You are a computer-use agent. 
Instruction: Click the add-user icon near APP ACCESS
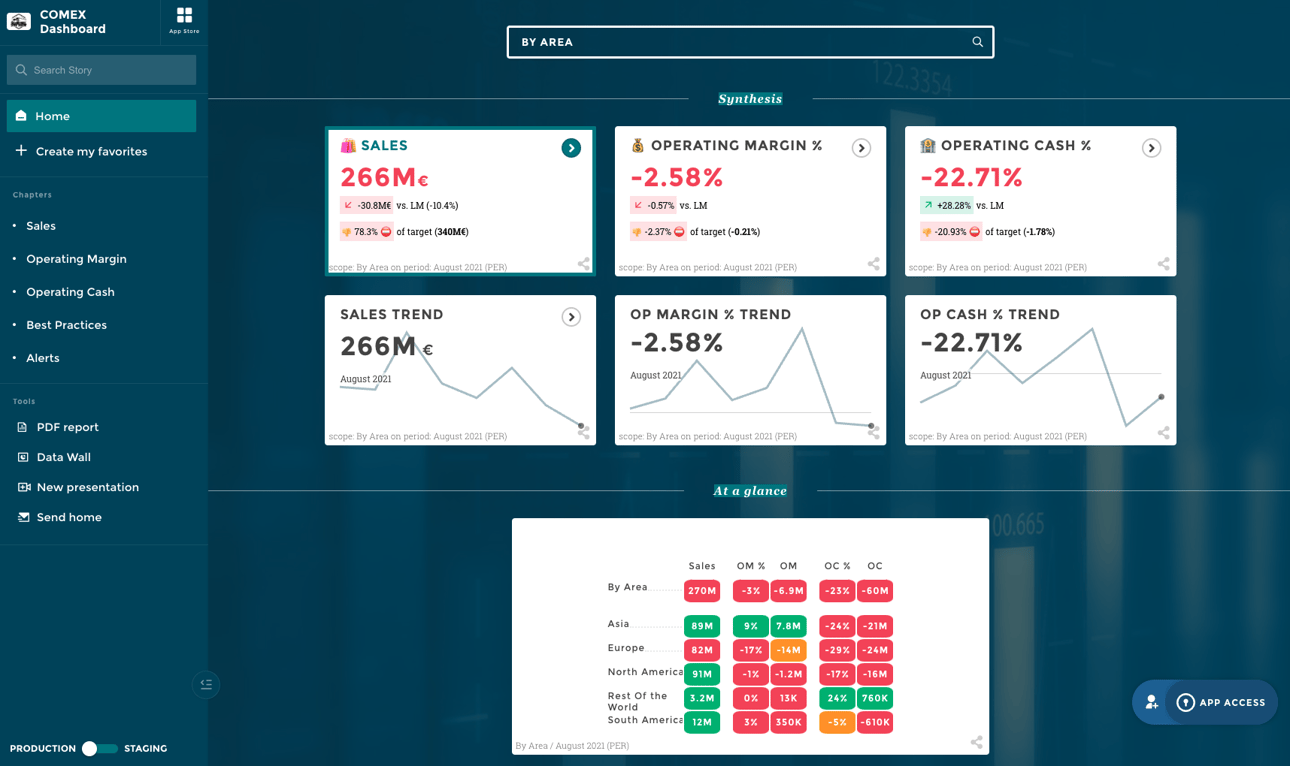tap(1152, 702)
